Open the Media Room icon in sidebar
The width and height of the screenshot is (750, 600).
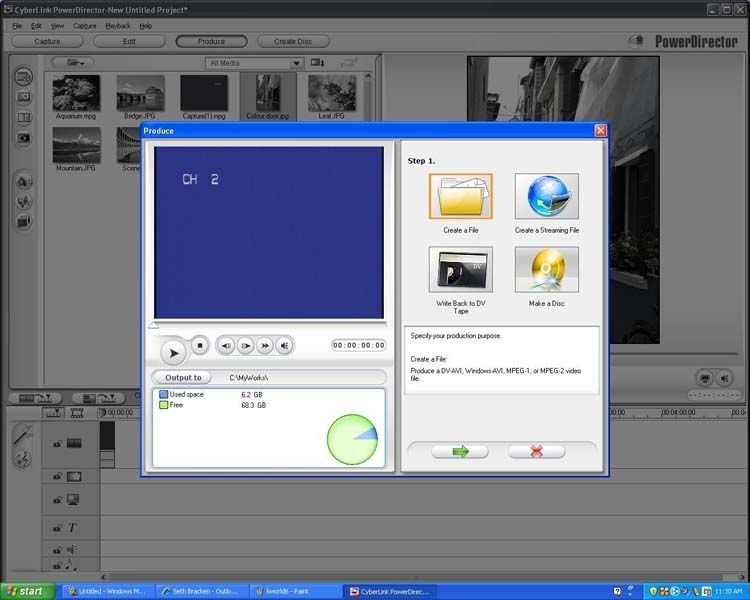(23, 77)
